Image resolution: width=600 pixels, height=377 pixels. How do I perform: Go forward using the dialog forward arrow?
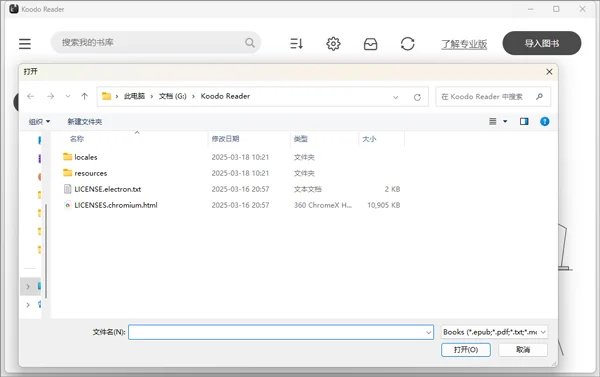point(51,96)
